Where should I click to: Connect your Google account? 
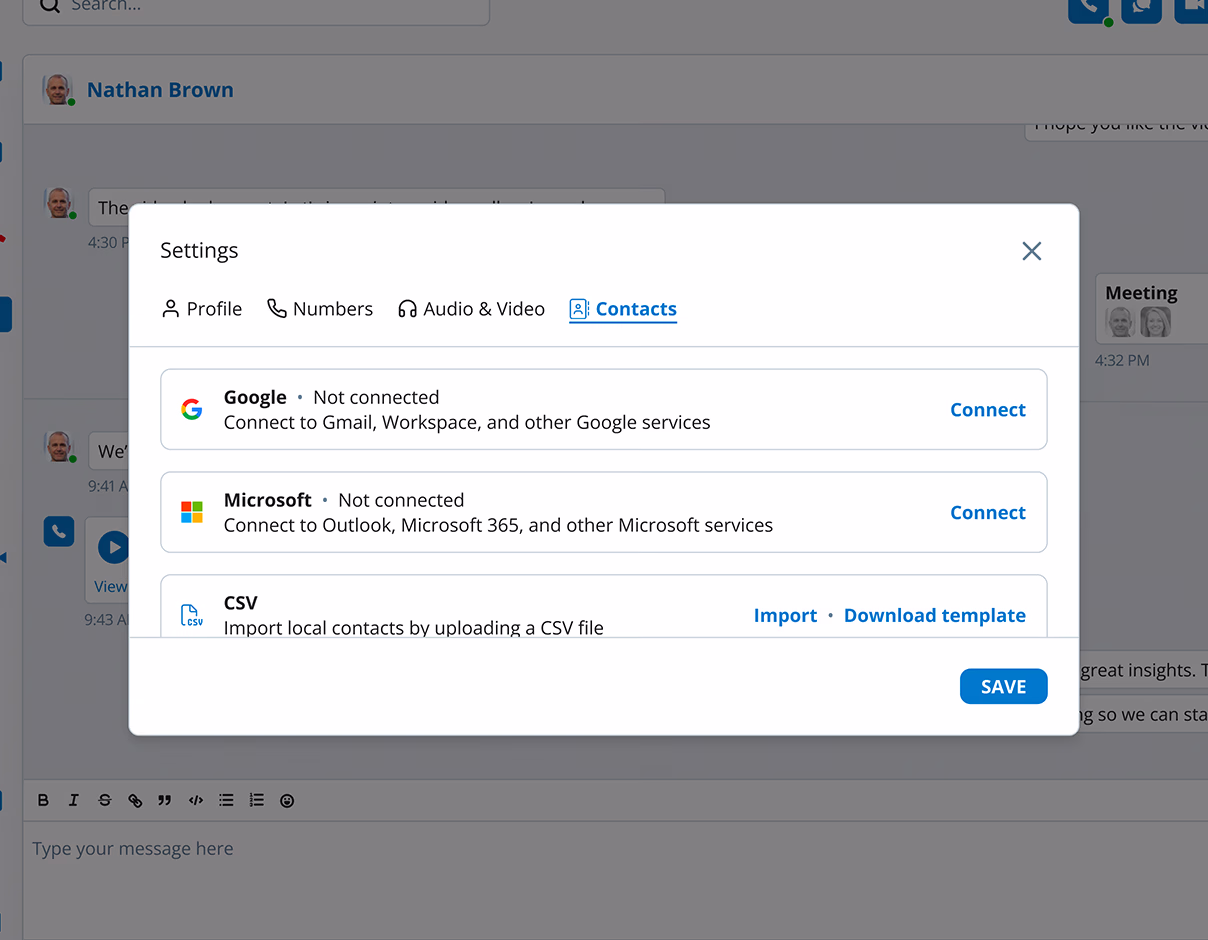[x=987, y=409]
